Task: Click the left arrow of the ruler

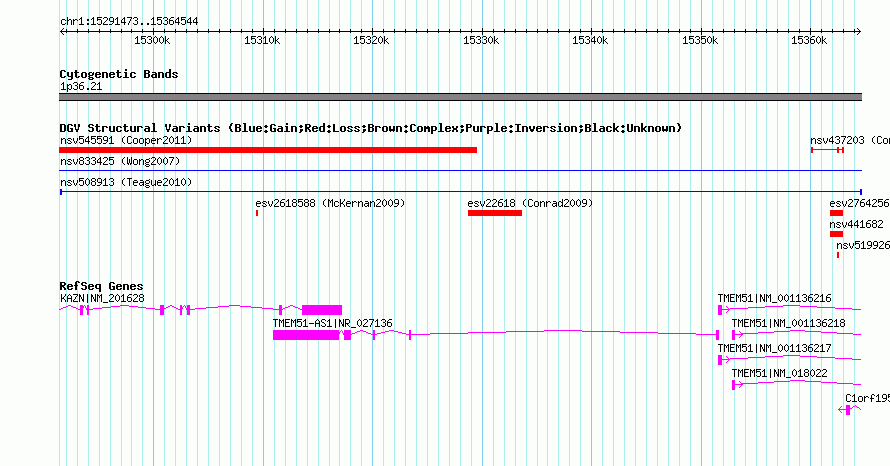Action: coord(62,32)
